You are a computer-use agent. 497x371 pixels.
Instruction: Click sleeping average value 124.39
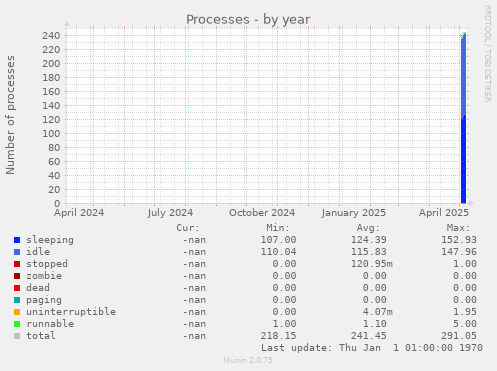(x=369, y=240)
